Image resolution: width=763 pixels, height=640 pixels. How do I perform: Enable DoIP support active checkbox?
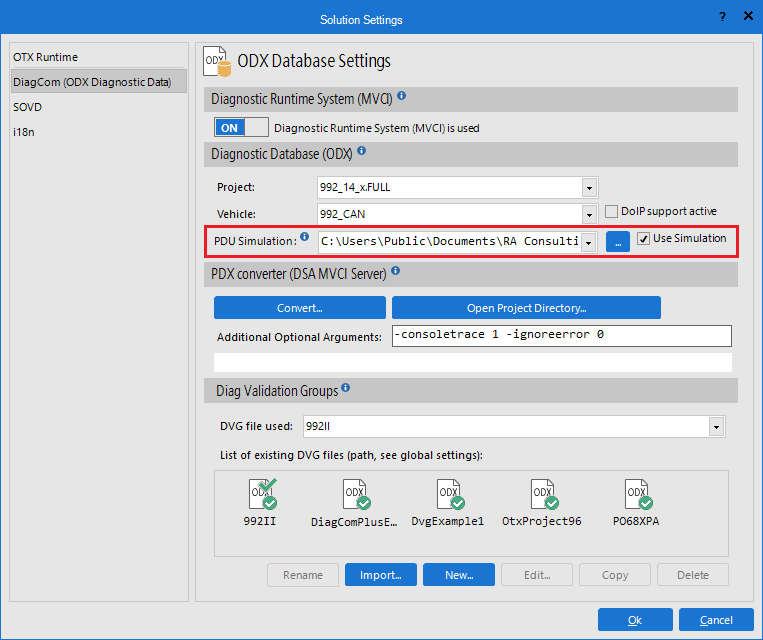tap(611, 212)
